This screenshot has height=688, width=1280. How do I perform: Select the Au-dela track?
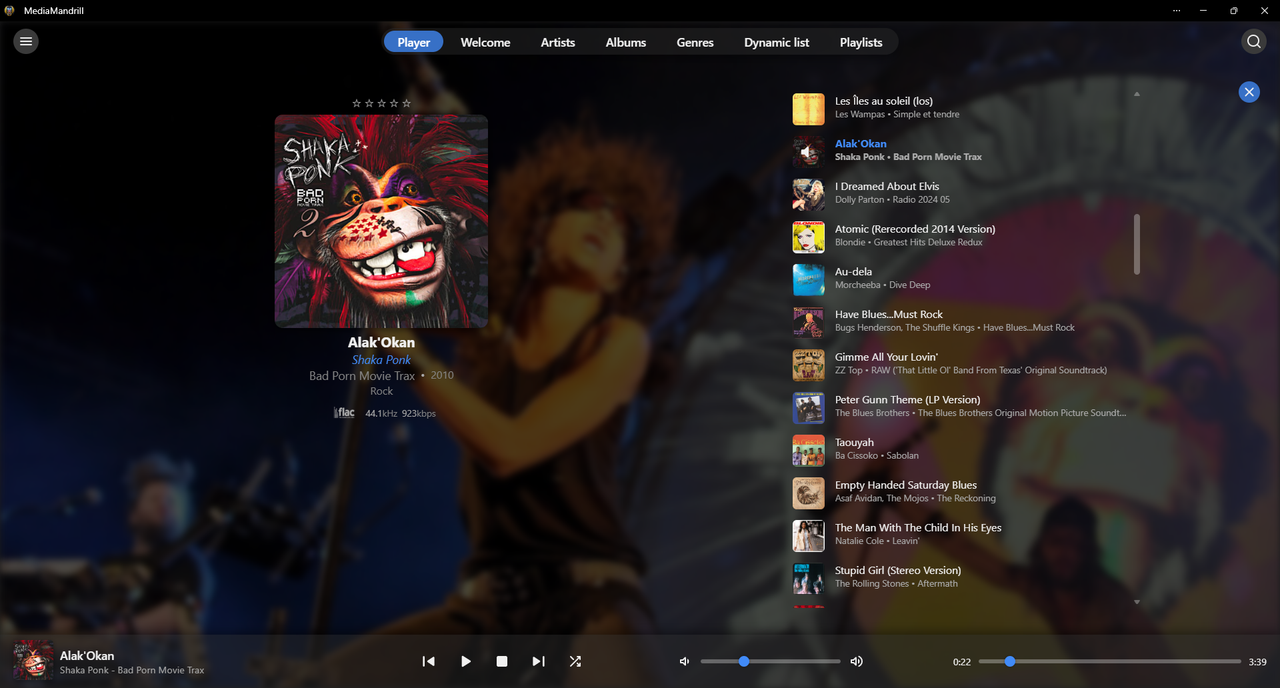point(962,278)
